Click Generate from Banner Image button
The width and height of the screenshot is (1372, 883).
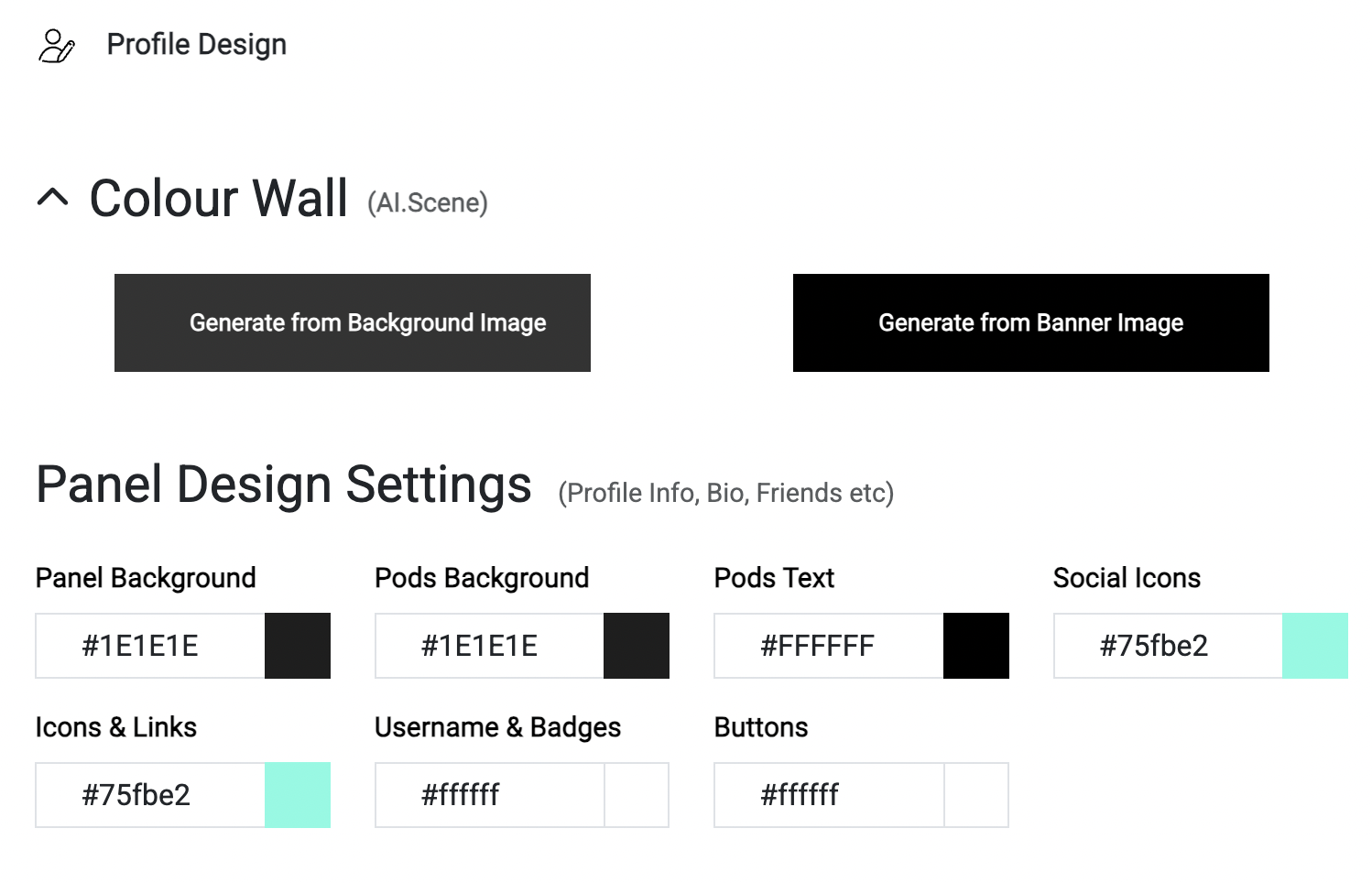click(1030, 322)
